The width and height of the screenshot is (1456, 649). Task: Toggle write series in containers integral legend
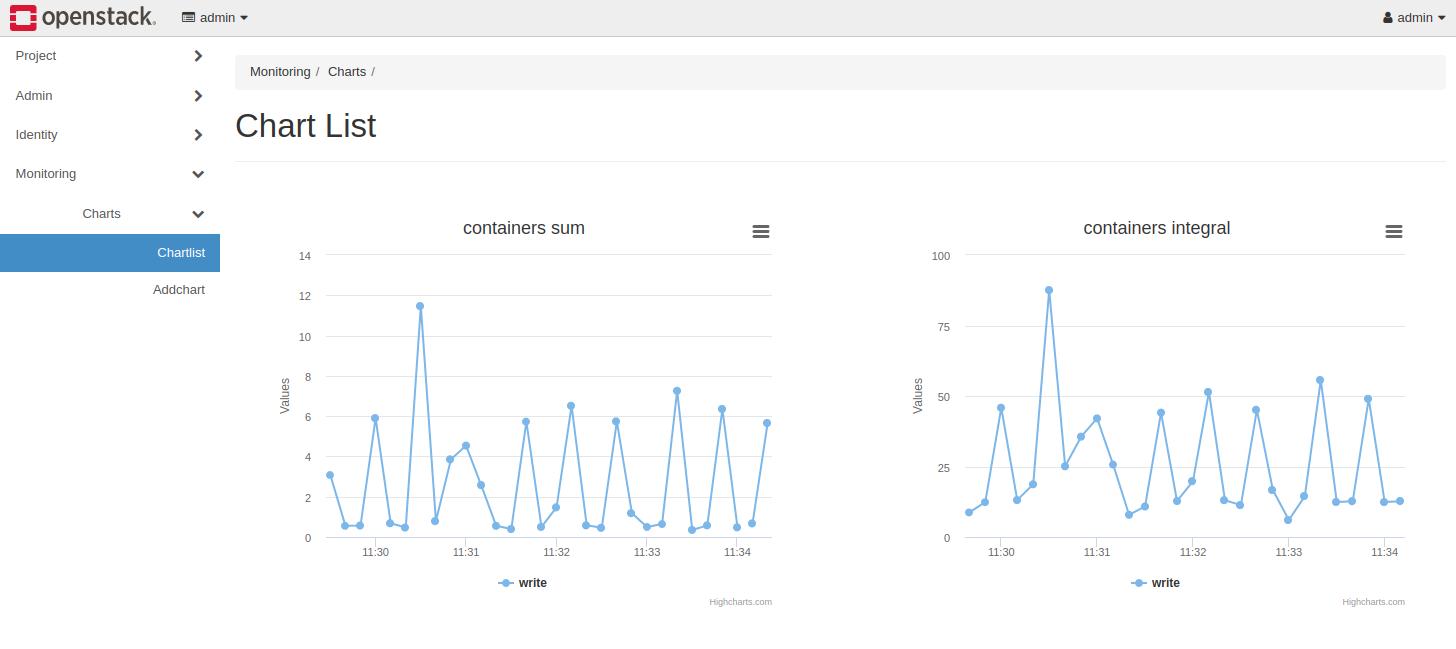coord(1156,583)
